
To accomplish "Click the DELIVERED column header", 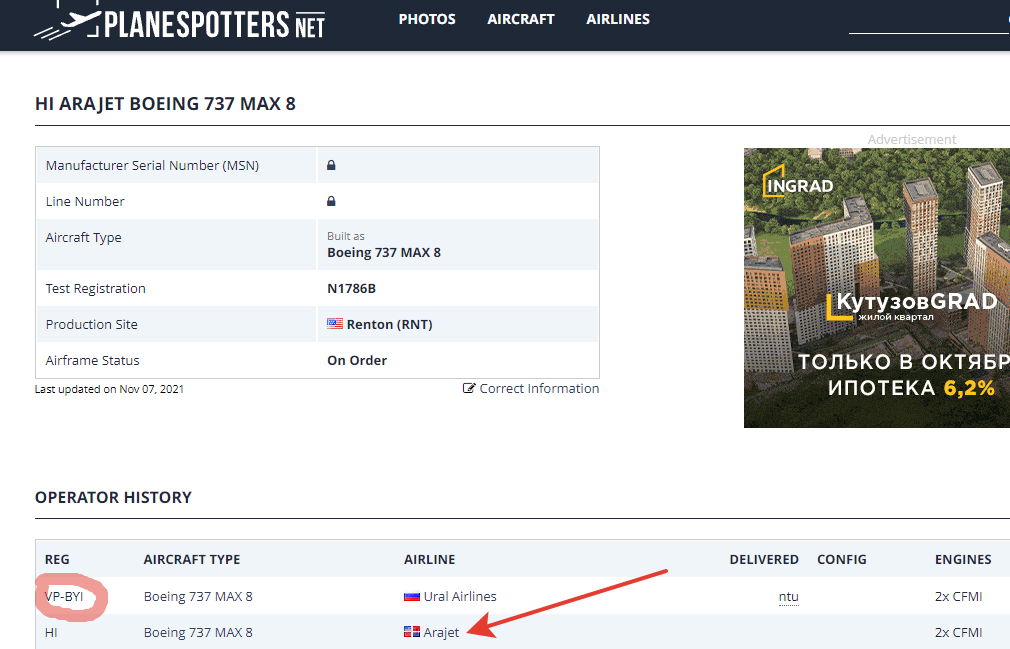I will click(764, 560).
